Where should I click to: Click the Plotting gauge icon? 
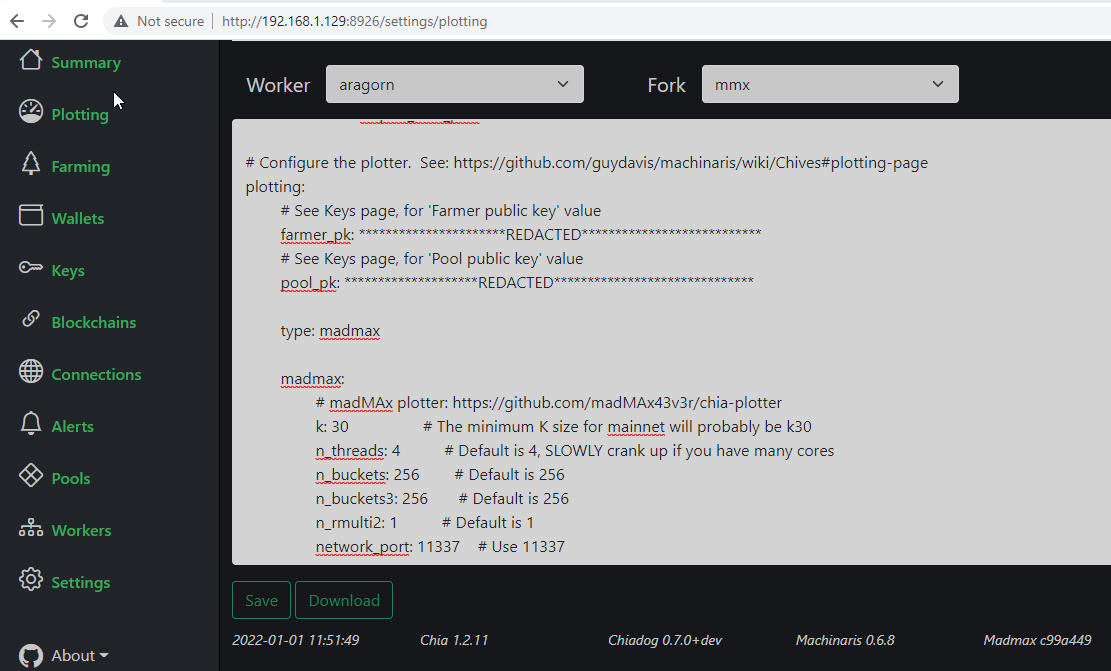[30, 111]
